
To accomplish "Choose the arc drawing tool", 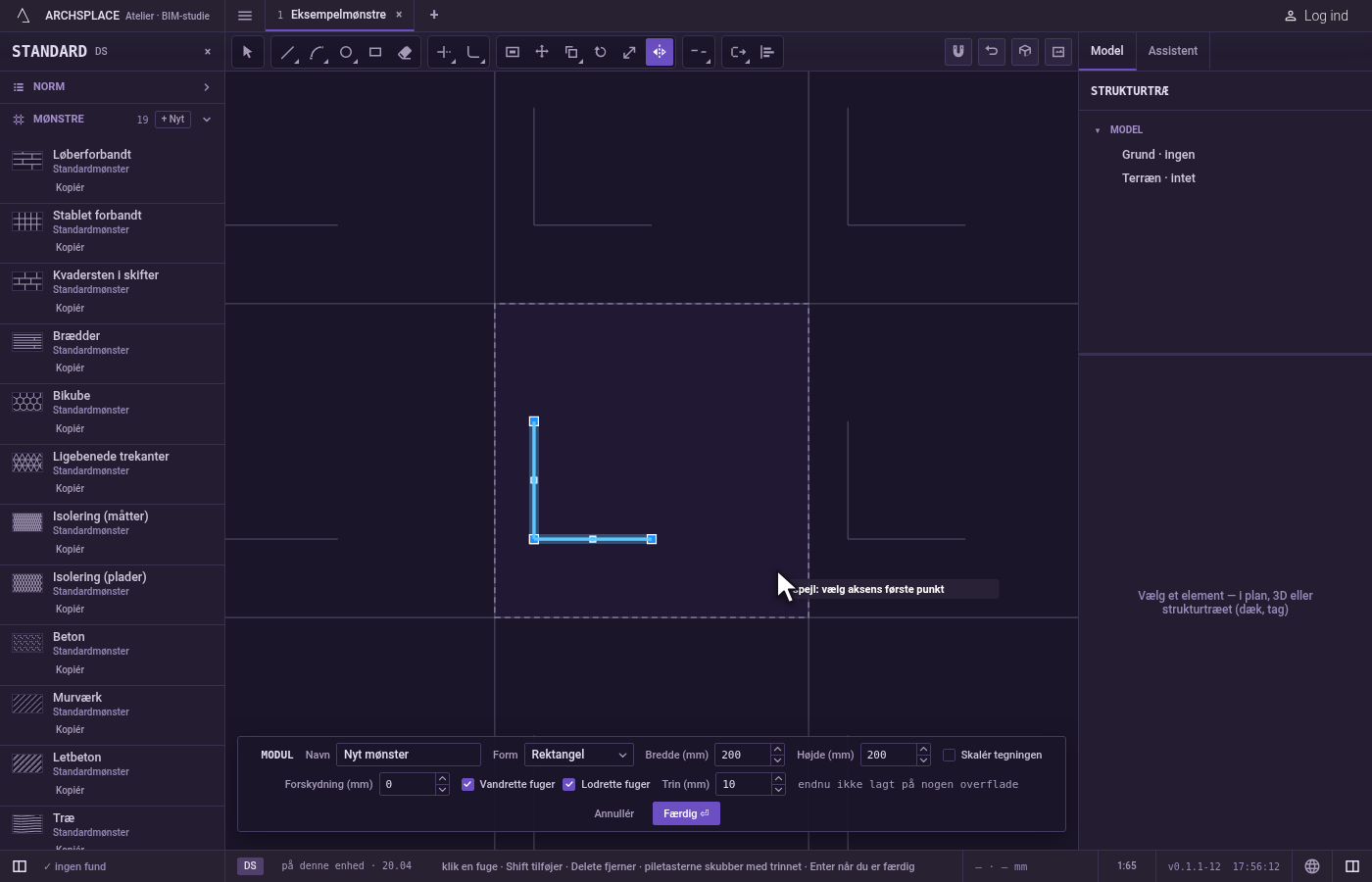I will (317, 52).
